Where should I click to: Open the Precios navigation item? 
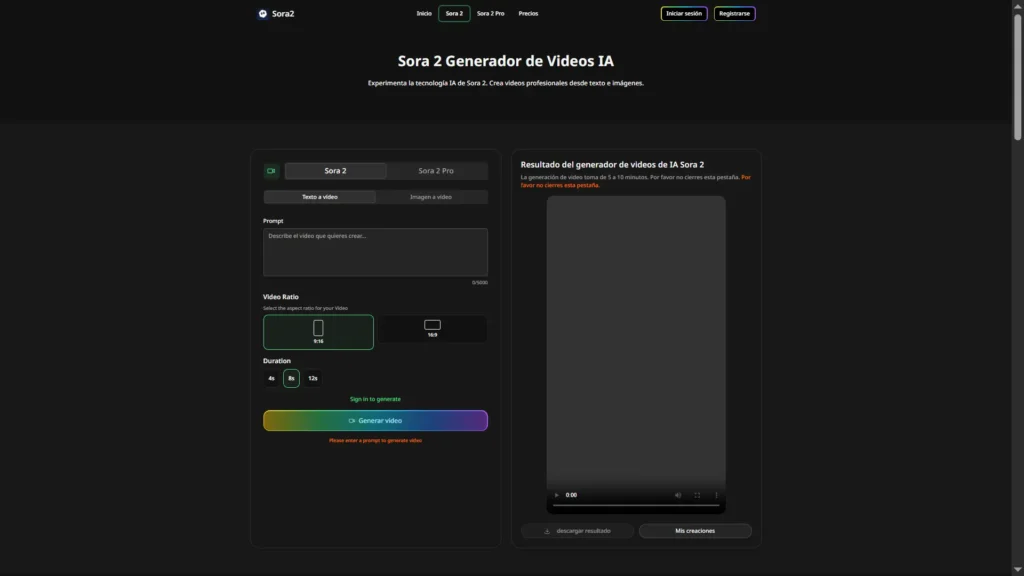click(528, 13)
